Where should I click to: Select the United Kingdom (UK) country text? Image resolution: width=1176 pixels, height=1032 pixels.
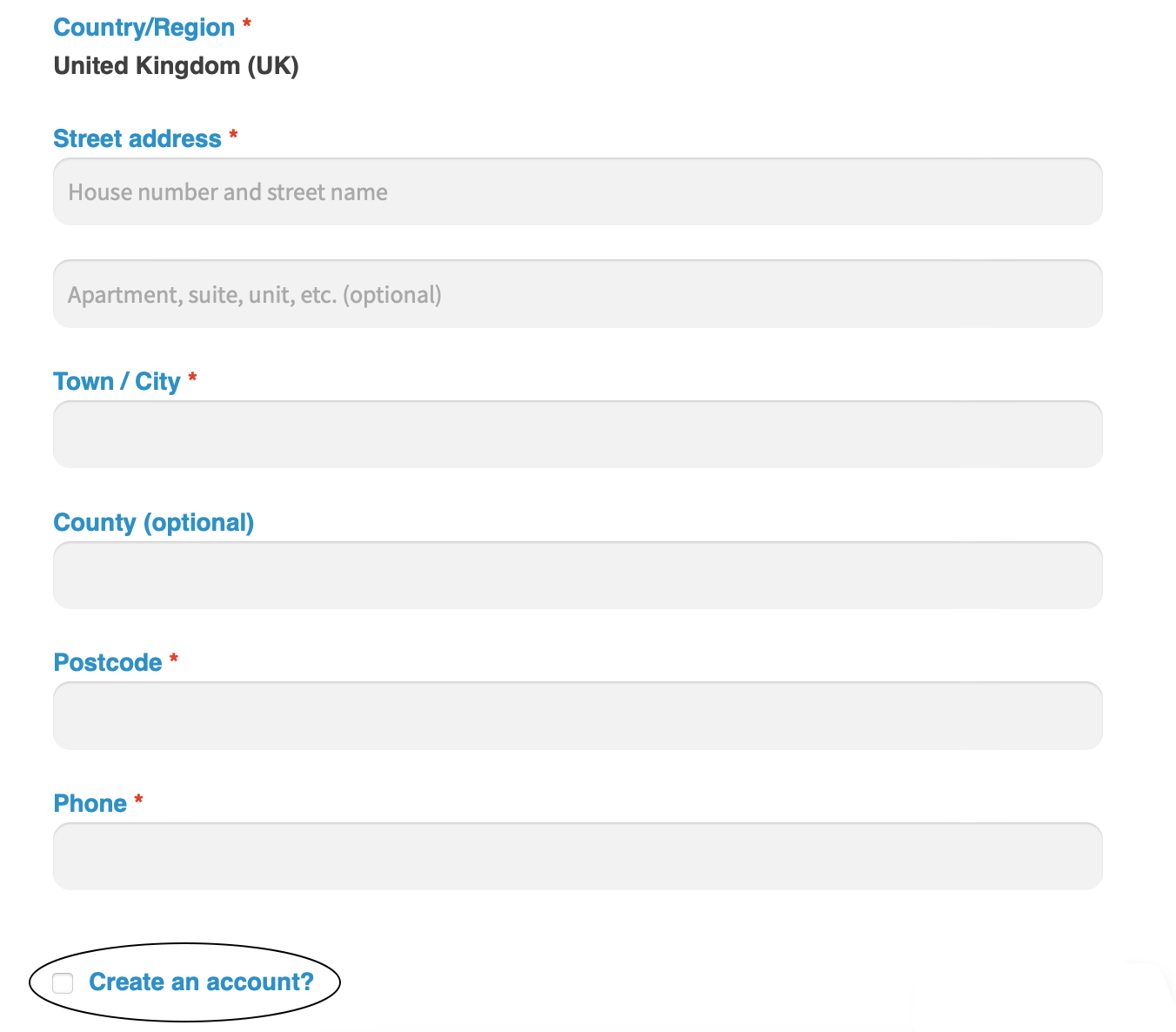(x=177, y=66)
